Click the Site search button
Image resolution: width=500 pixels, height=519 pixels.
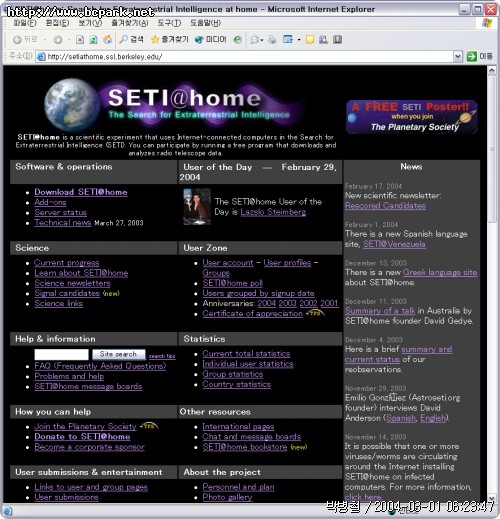coord(118,354)
